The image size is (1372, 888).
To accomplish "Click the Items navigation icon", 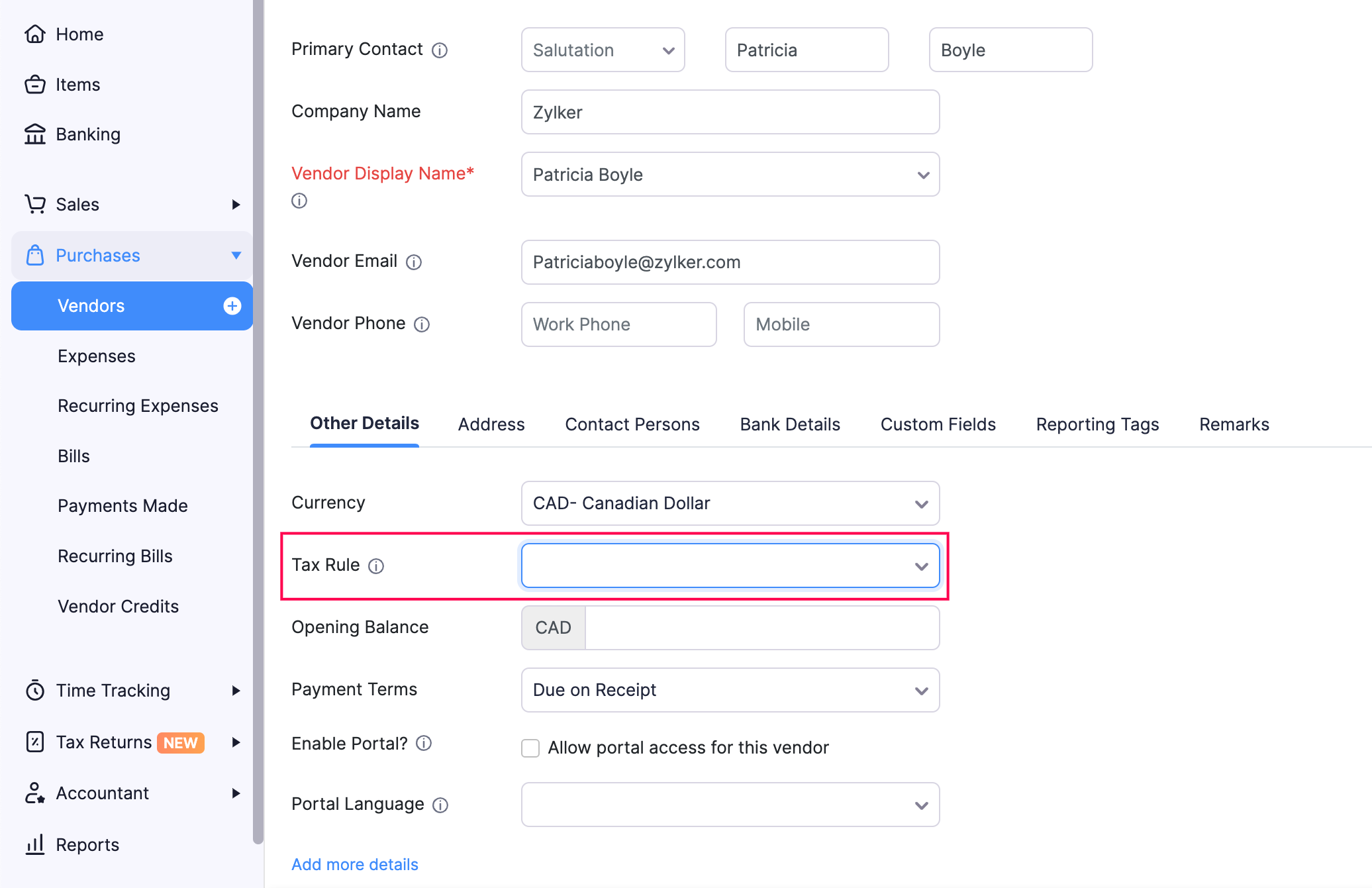I will click(34, 84).
